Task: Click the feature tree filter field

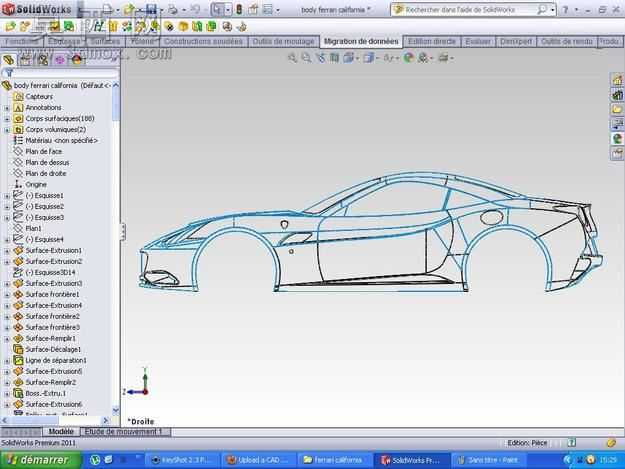Action: (60, 73)
